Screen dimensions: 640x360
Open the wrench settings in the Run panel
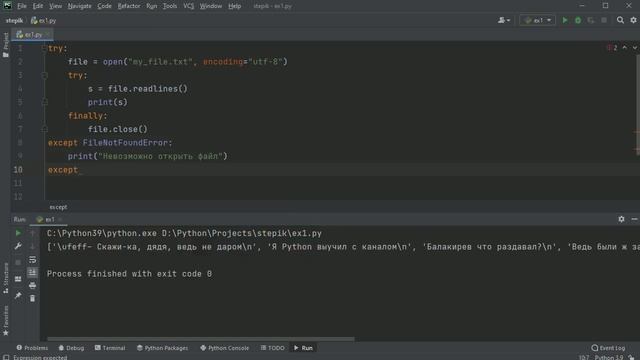tap(18, 246)
